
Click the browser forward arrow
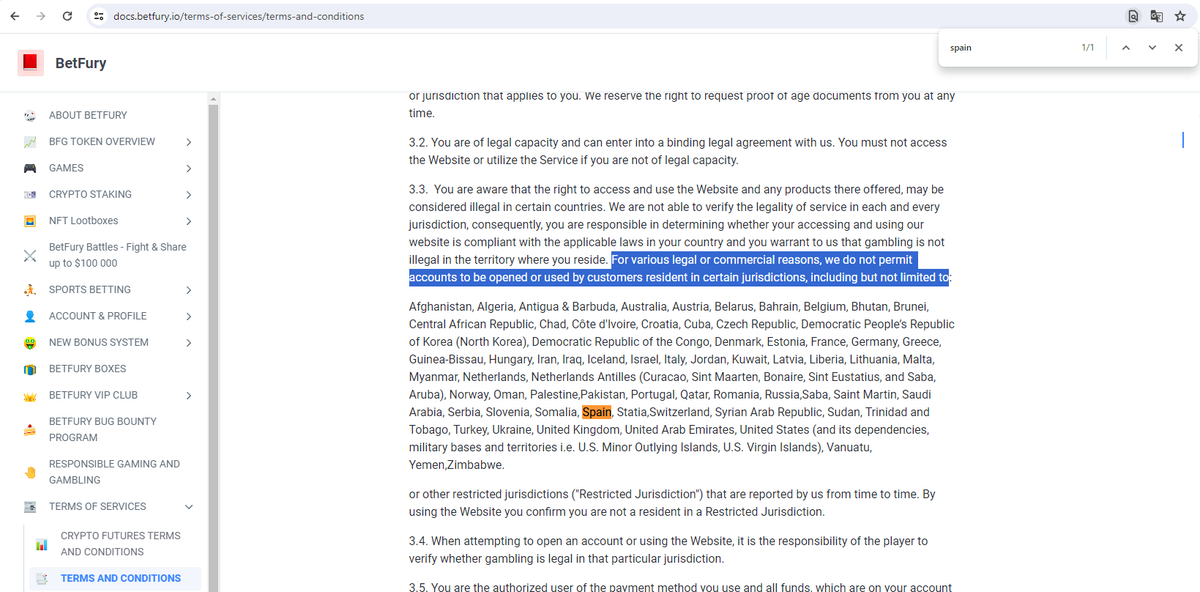40,17
